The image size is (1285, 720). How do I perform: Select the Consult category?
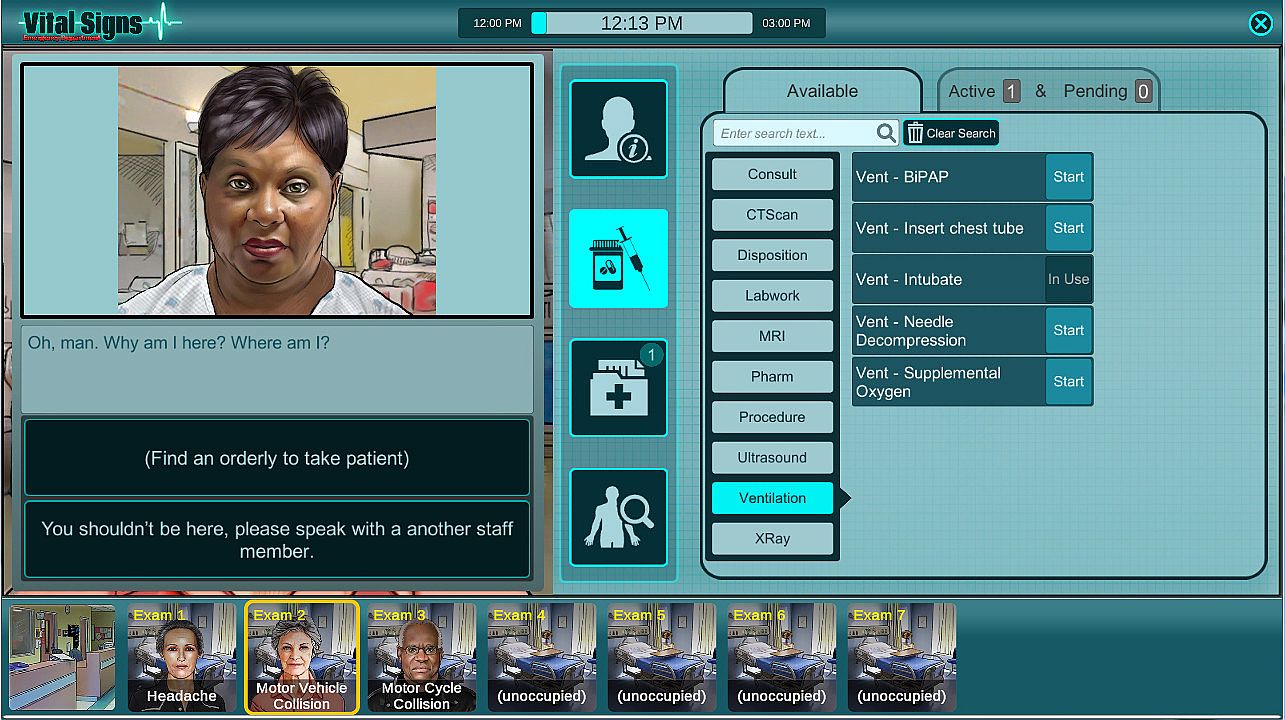click(772, 174)
